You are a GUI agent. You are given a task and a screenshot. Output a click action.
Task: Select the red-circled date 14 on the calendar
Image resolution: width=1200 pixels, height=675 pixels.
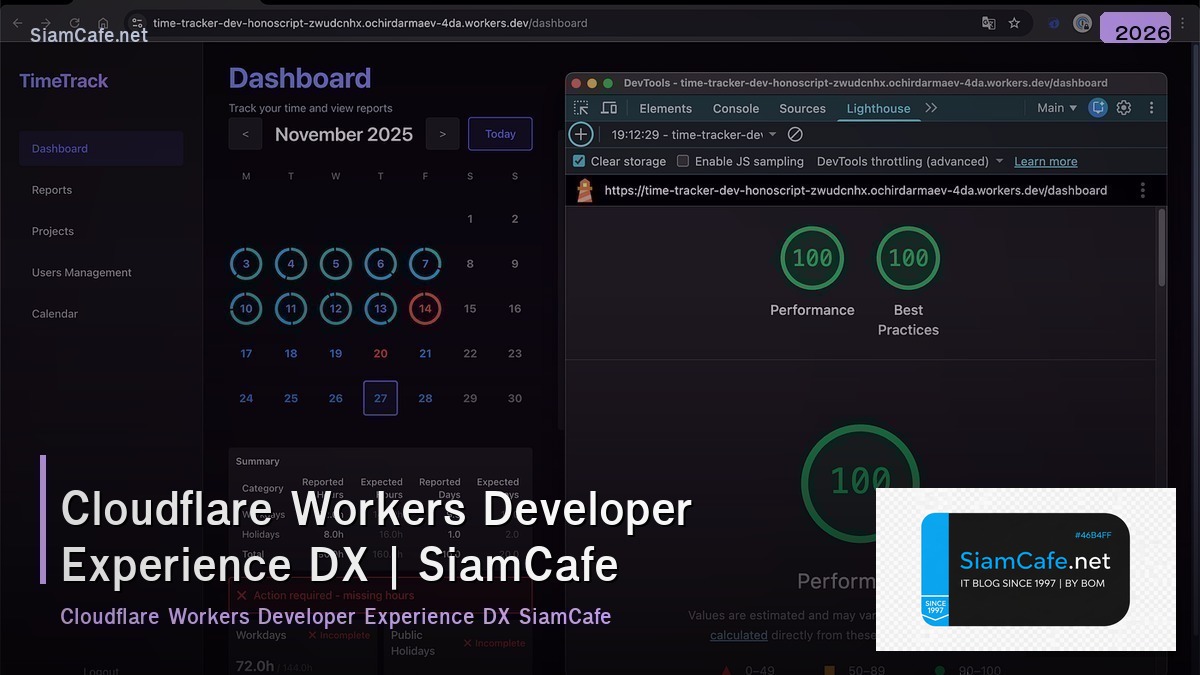425,308
